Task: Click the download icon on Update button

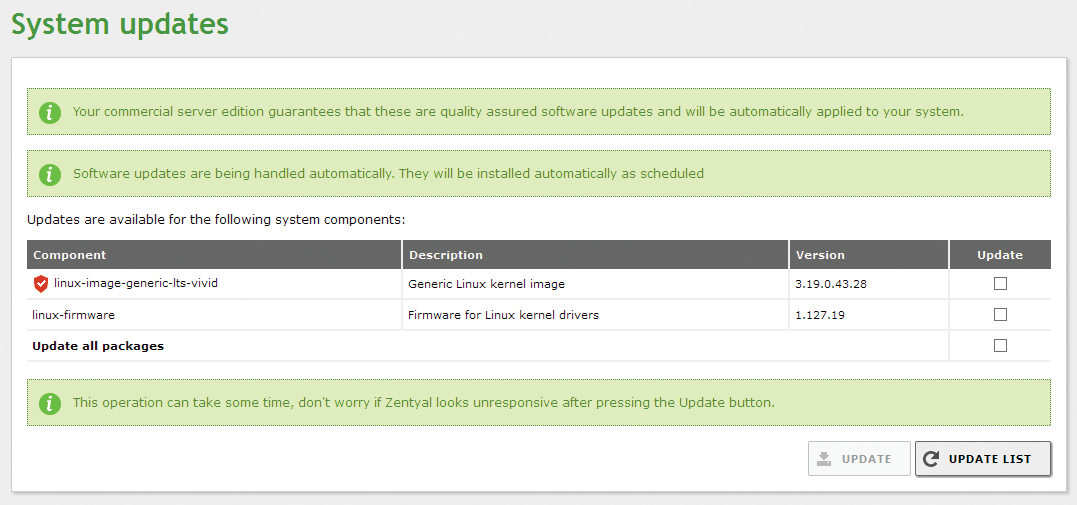Action: click(x=824, y=459)
